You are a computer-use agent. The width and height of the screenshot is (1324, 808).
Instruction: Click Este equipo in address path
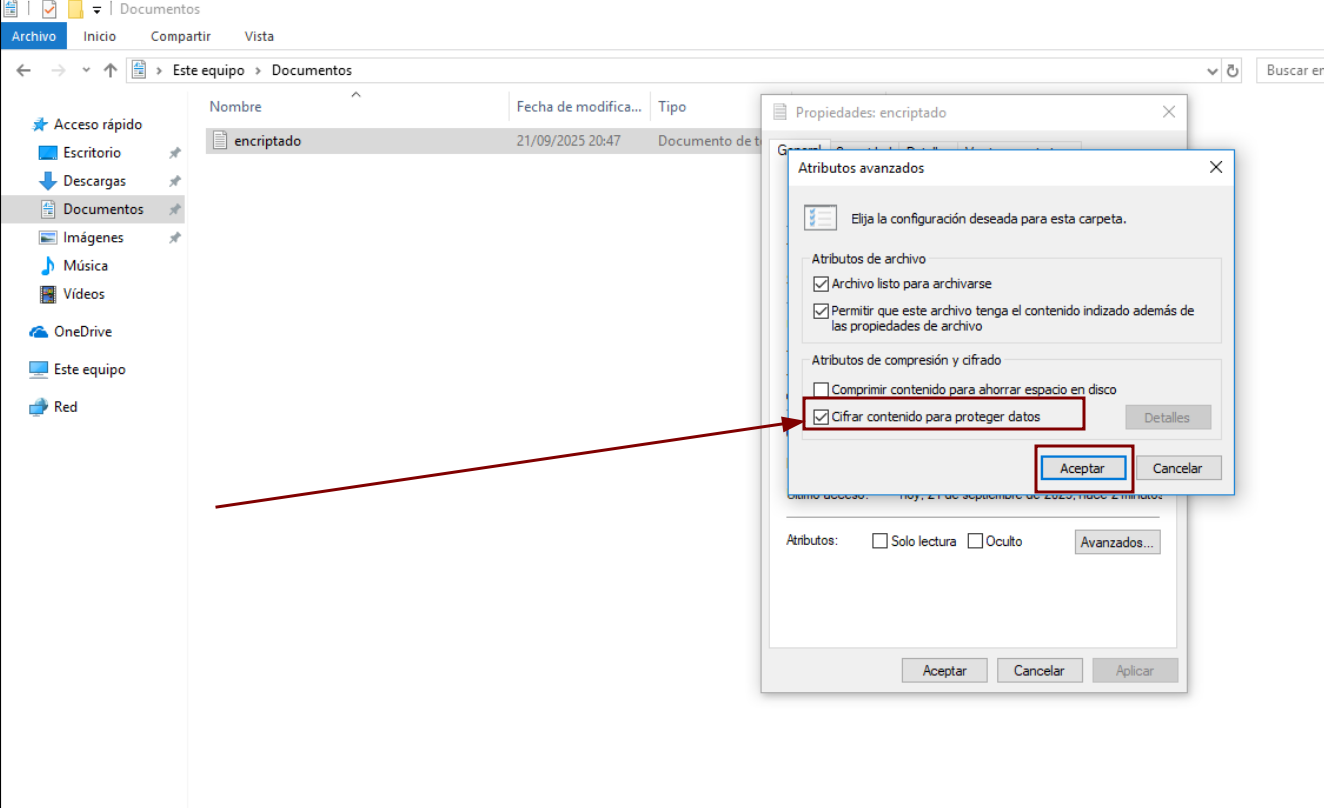[x=207, y=71]
